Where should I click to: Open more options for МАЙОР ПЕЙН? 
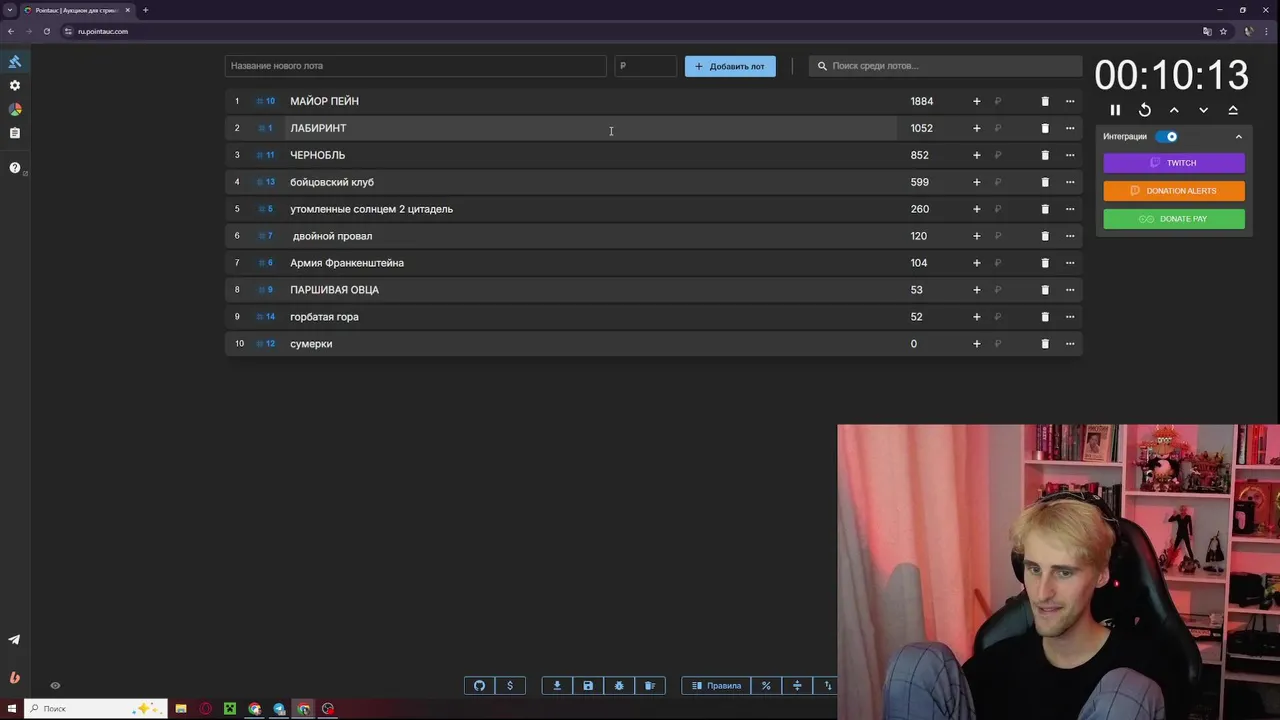(x=1070, y=101)
